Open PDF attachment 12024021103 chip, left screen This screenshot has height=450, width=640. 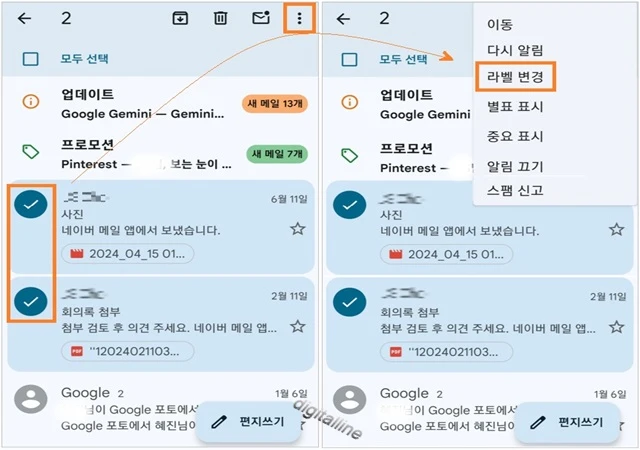(128, 351)
